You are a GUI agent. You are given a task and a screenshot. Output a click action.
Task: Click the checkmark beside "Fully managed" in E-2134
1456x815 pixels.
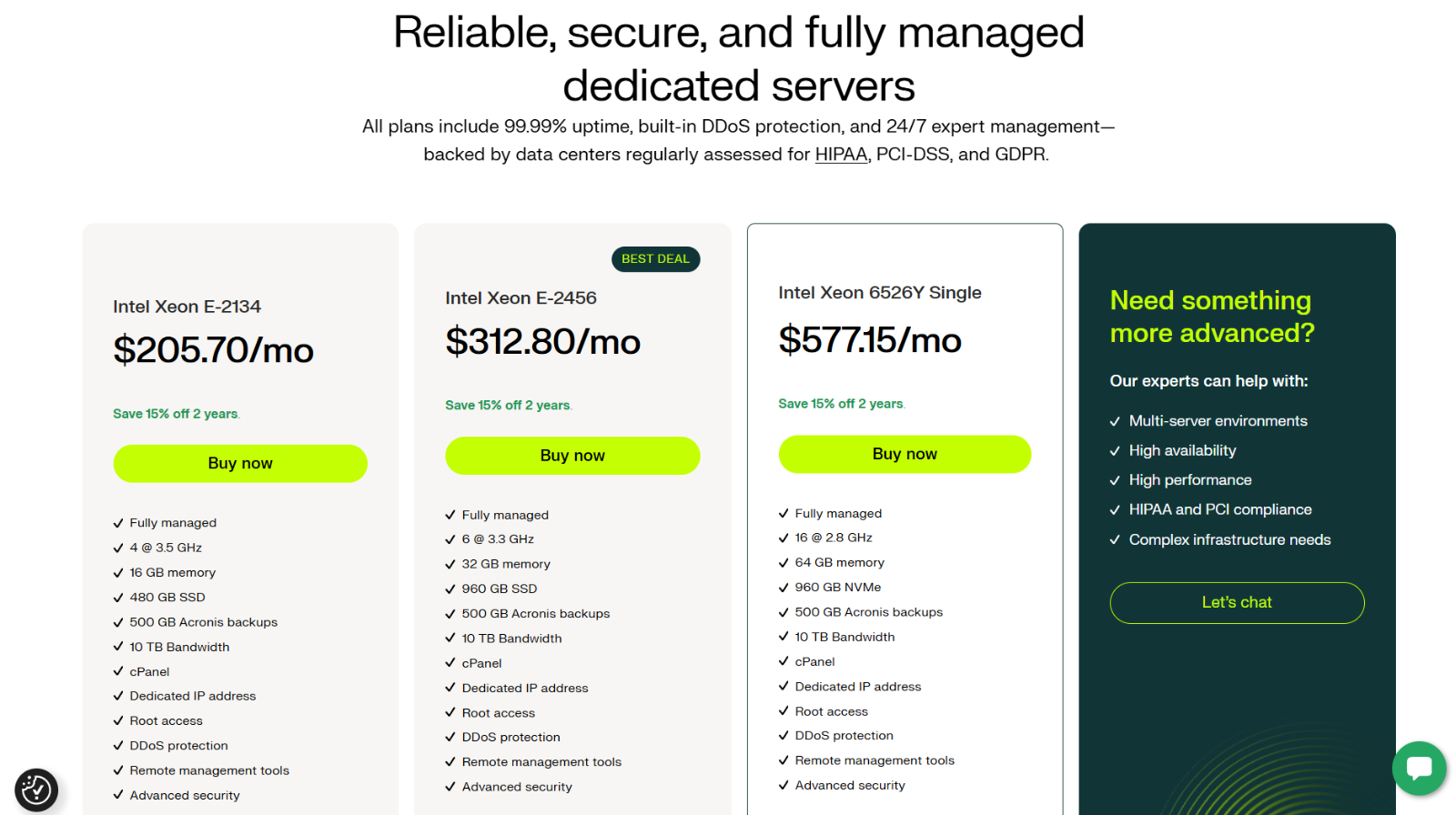point(118,522)
